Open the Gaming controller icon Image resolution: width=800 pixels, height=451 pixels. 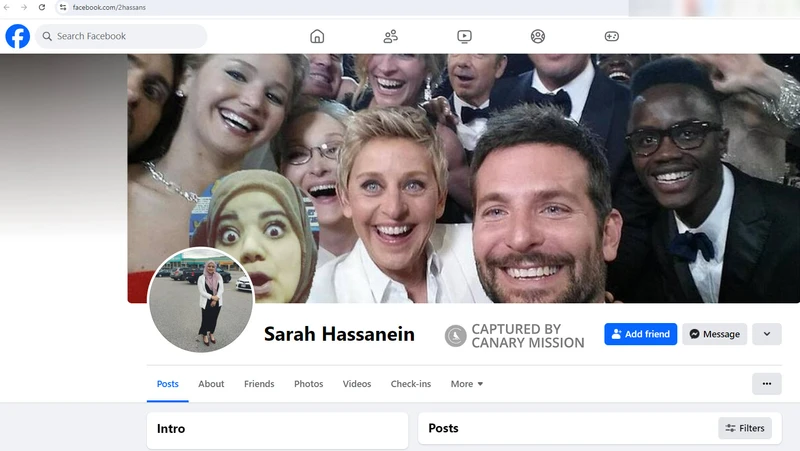612,36
